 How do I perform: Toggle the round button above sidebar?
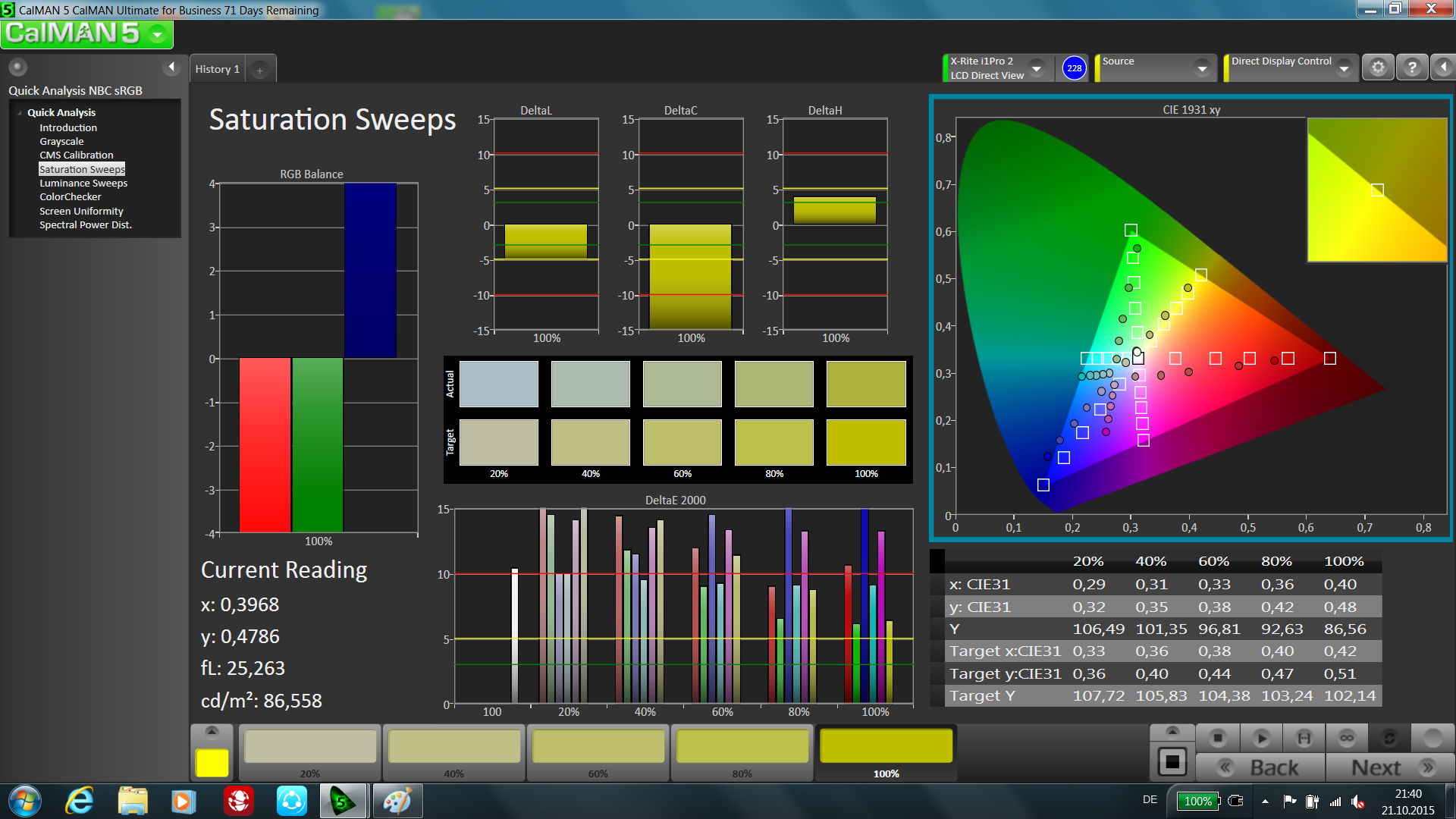pos(18,67)
